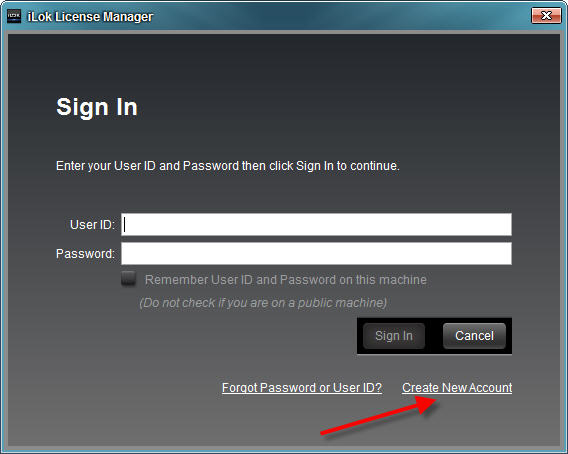Click the public machine warning note
The height and width of the screenshot is (454, 568).
[x=263, y=303]
